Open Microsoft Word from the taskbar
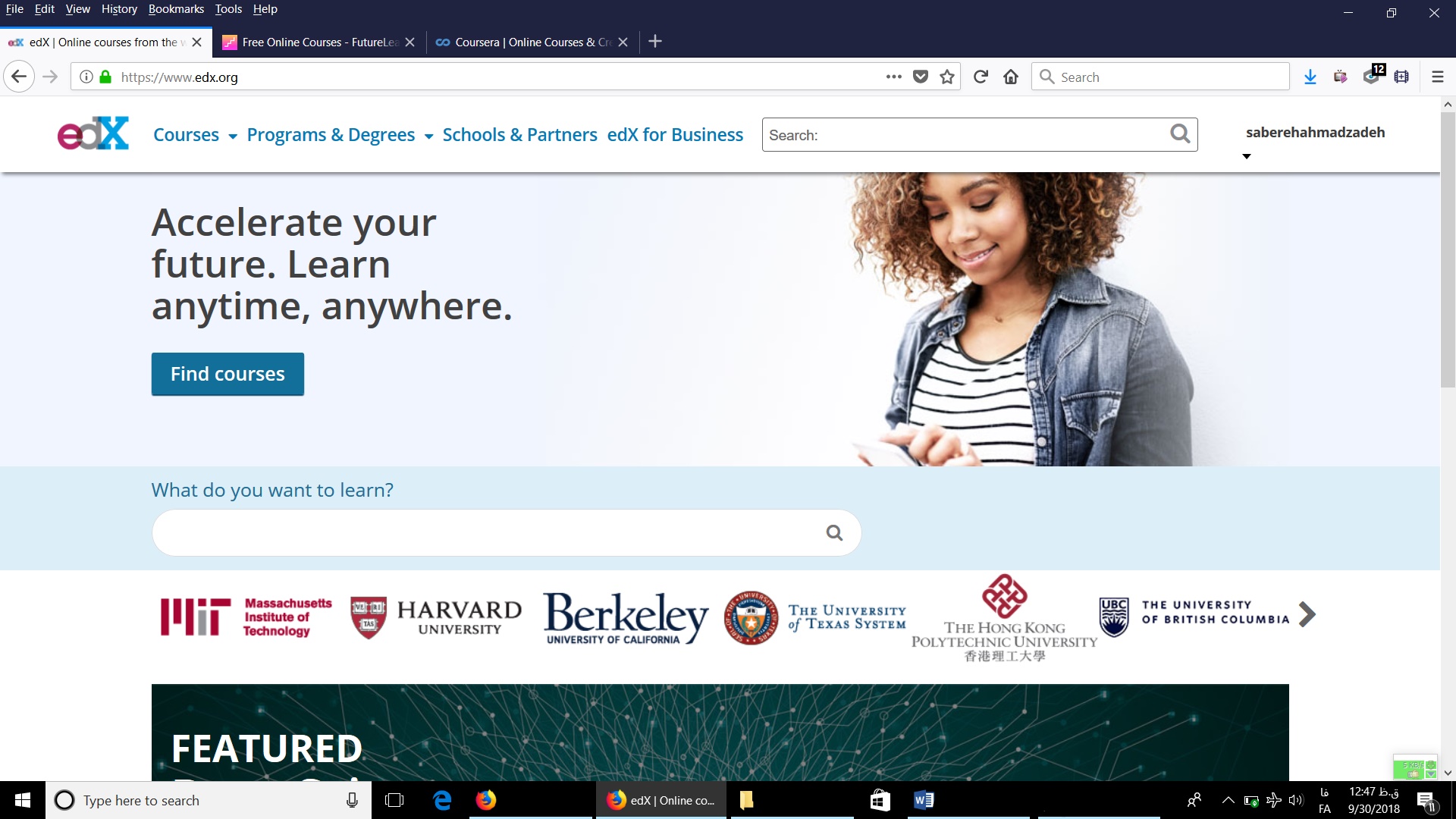The width and height of the screenshot is (1456, 819). pyautogui.click(x=924, y=800)
